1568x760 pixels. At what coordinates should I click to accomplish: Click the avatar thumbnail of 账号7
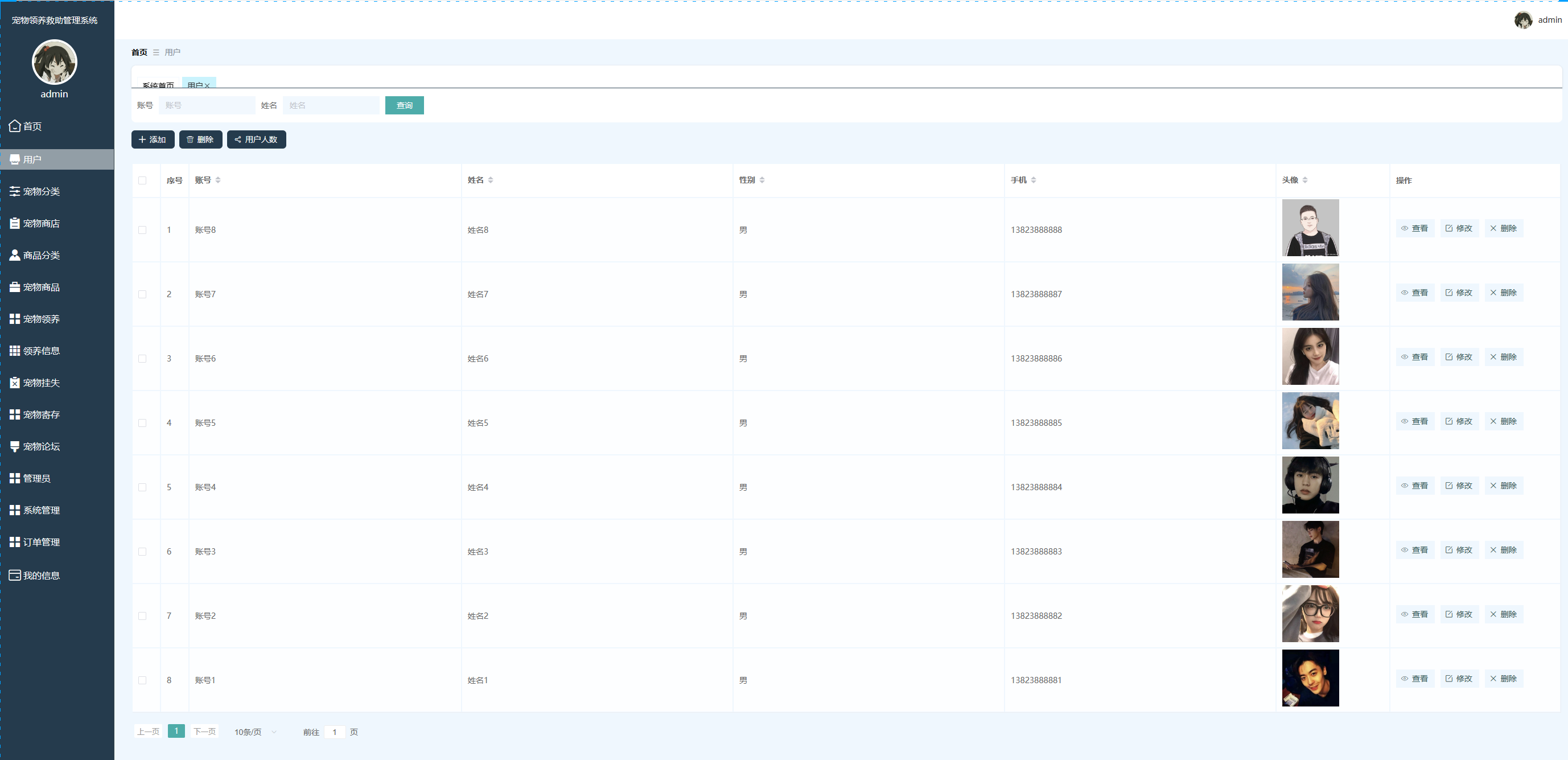click(1310, 292)
